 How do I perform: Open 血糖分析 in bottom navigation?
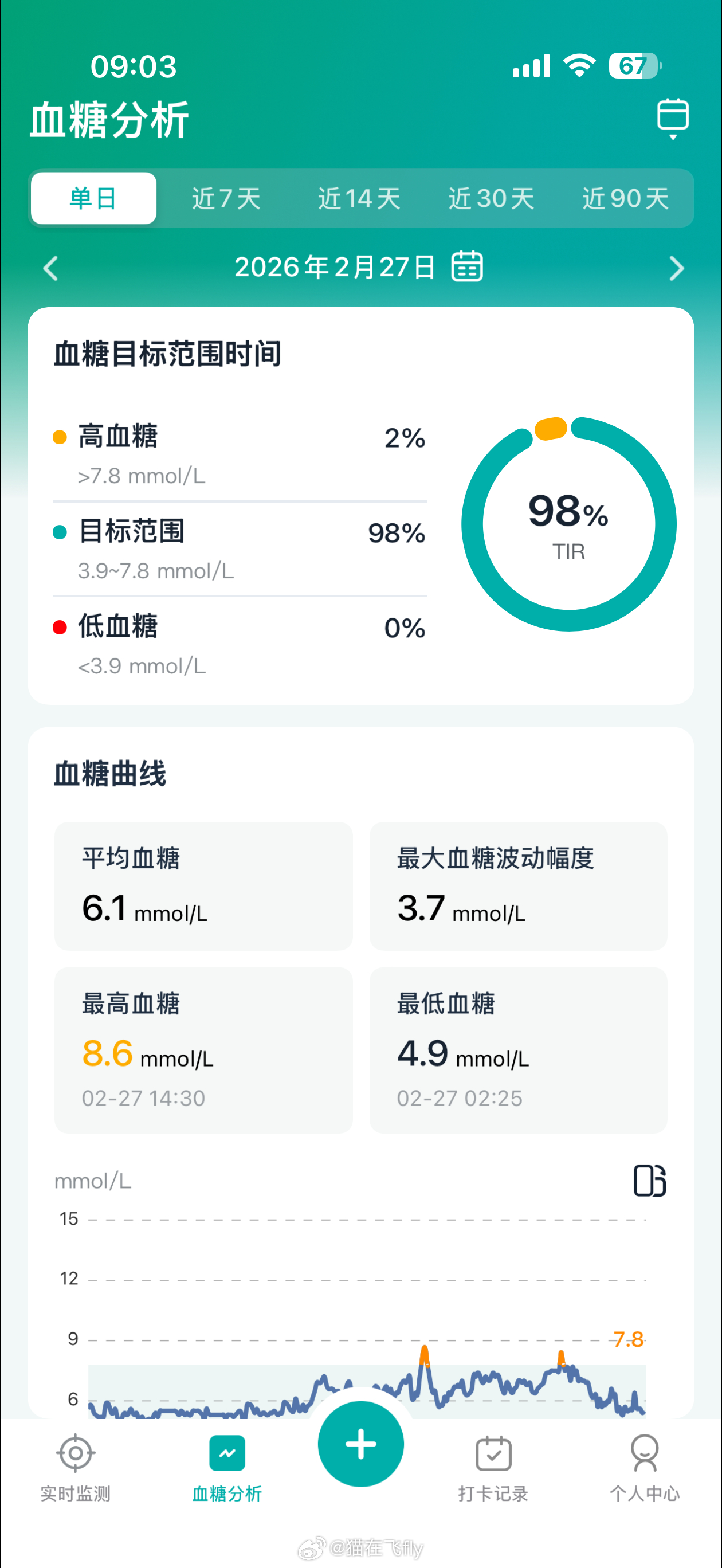(227, 1468)
